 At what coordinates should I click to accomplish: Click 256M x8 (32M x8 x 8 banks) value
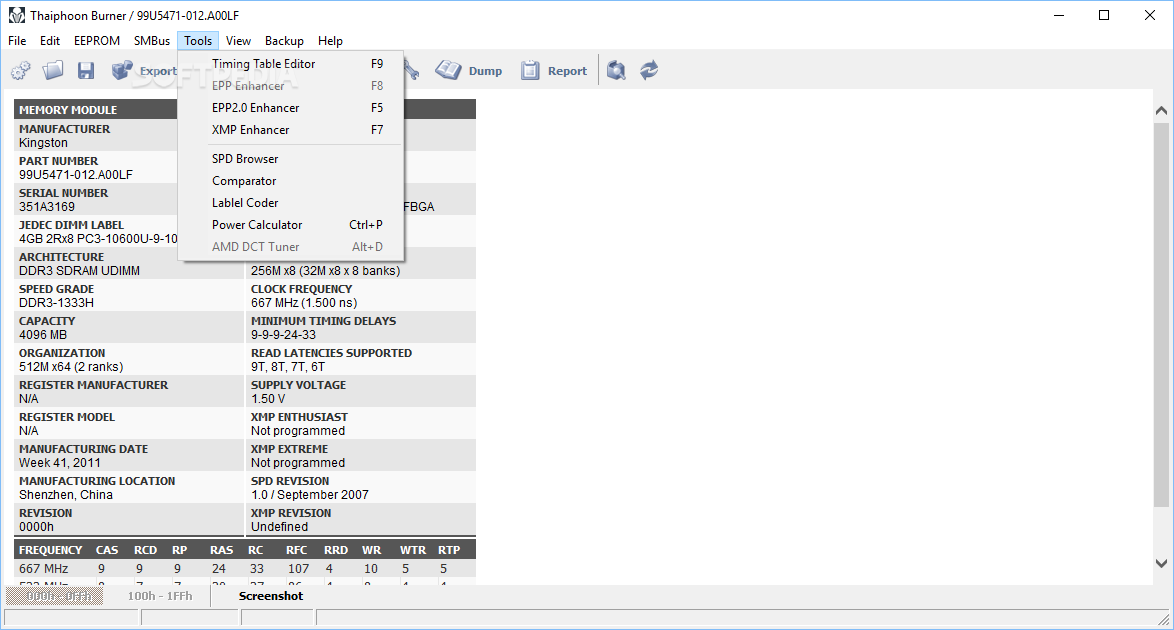(326, 270)
